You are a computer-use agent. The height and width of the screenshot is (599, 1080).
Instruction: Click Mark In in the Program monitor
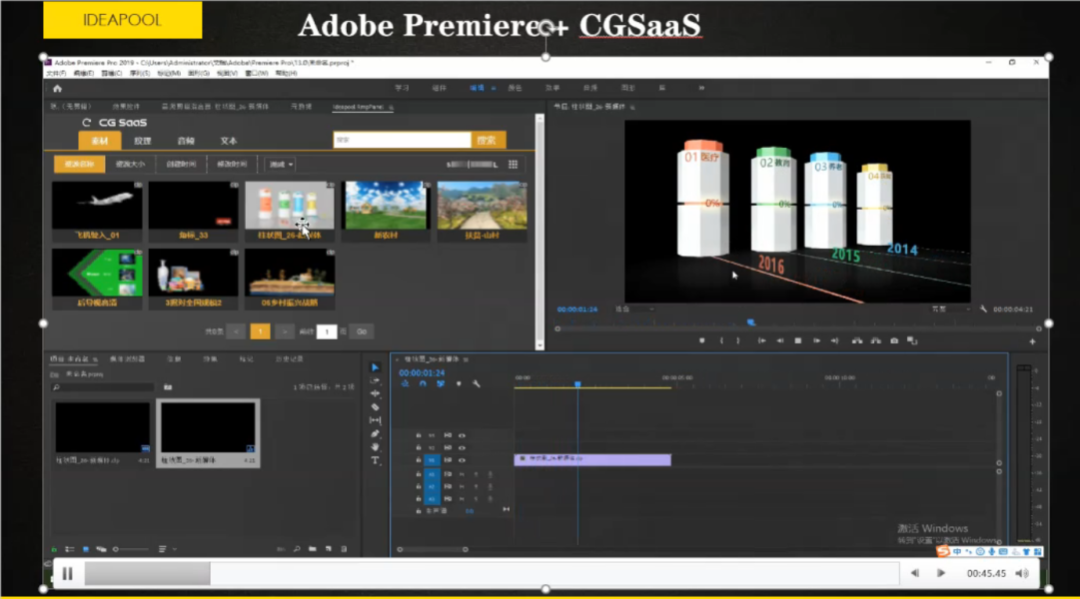pos(721,341)
